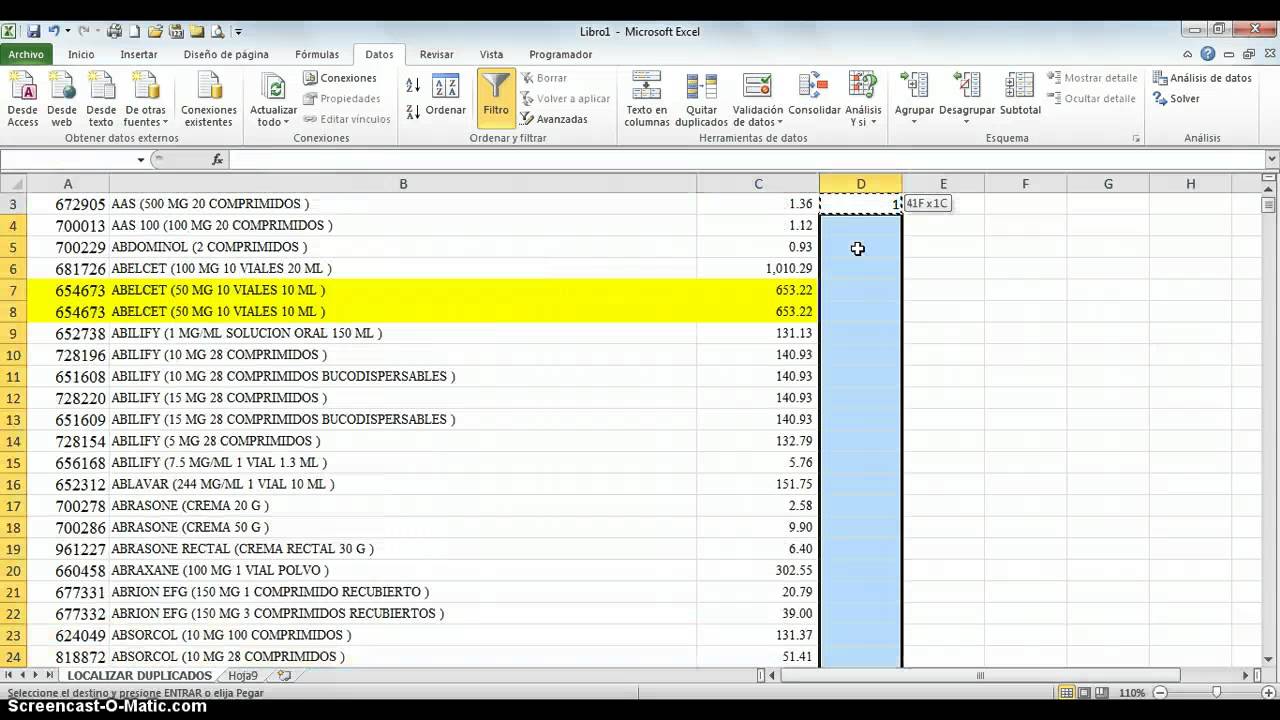Click the Conexiones button in the ribbon

340,78
